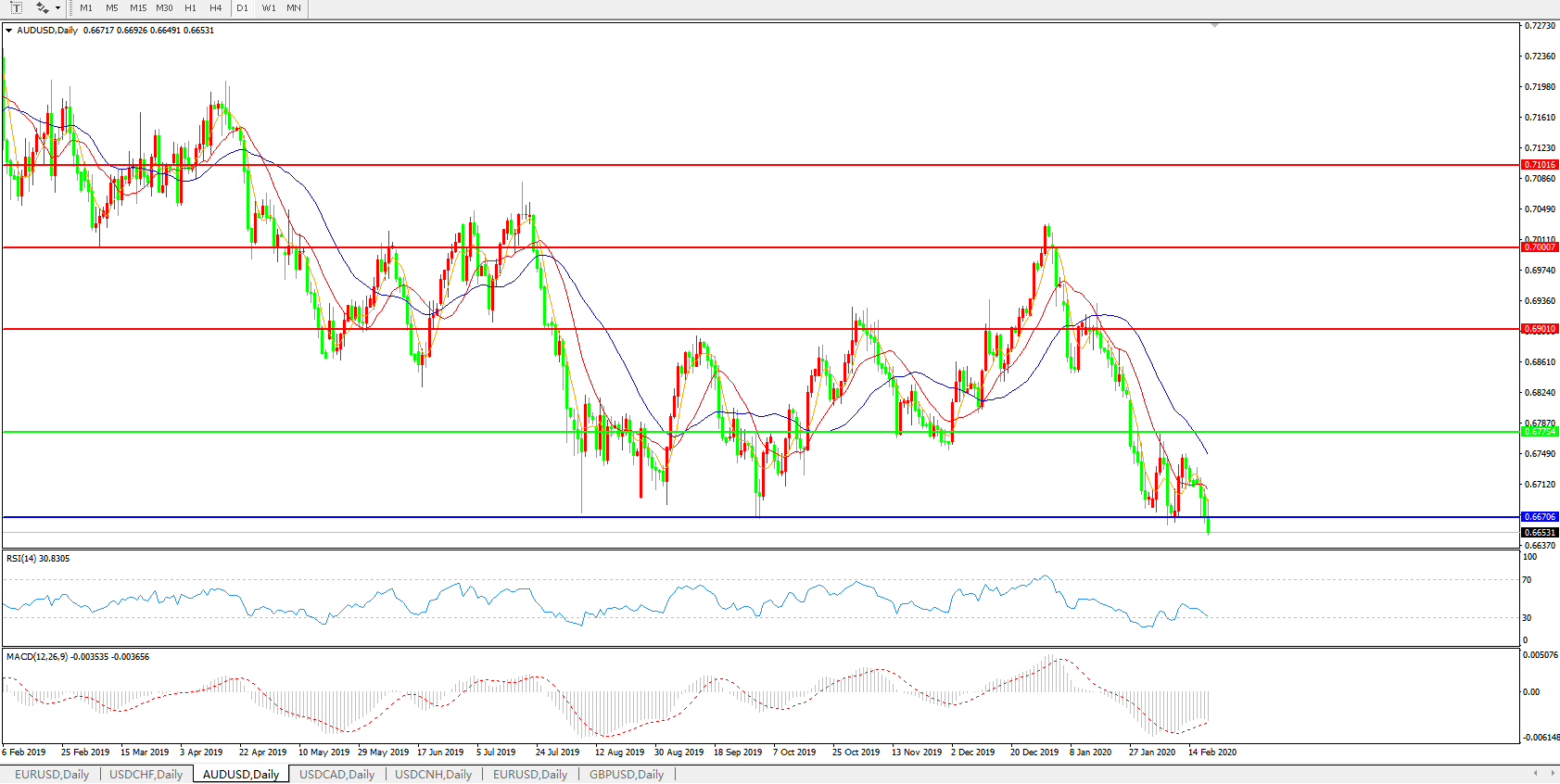
Task: Enable the W1 weekly timeframe
Action: tap(269, 8)
